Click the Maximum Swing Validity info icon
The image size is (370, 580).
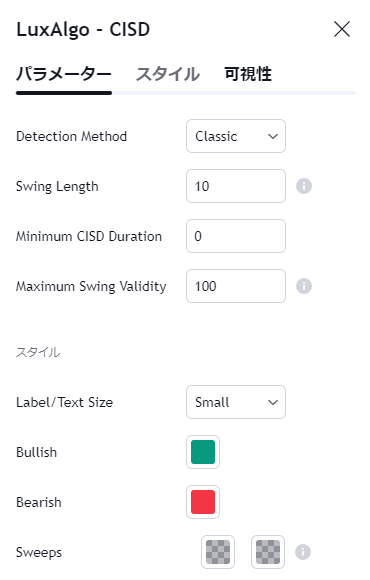[x=304, y=286]
